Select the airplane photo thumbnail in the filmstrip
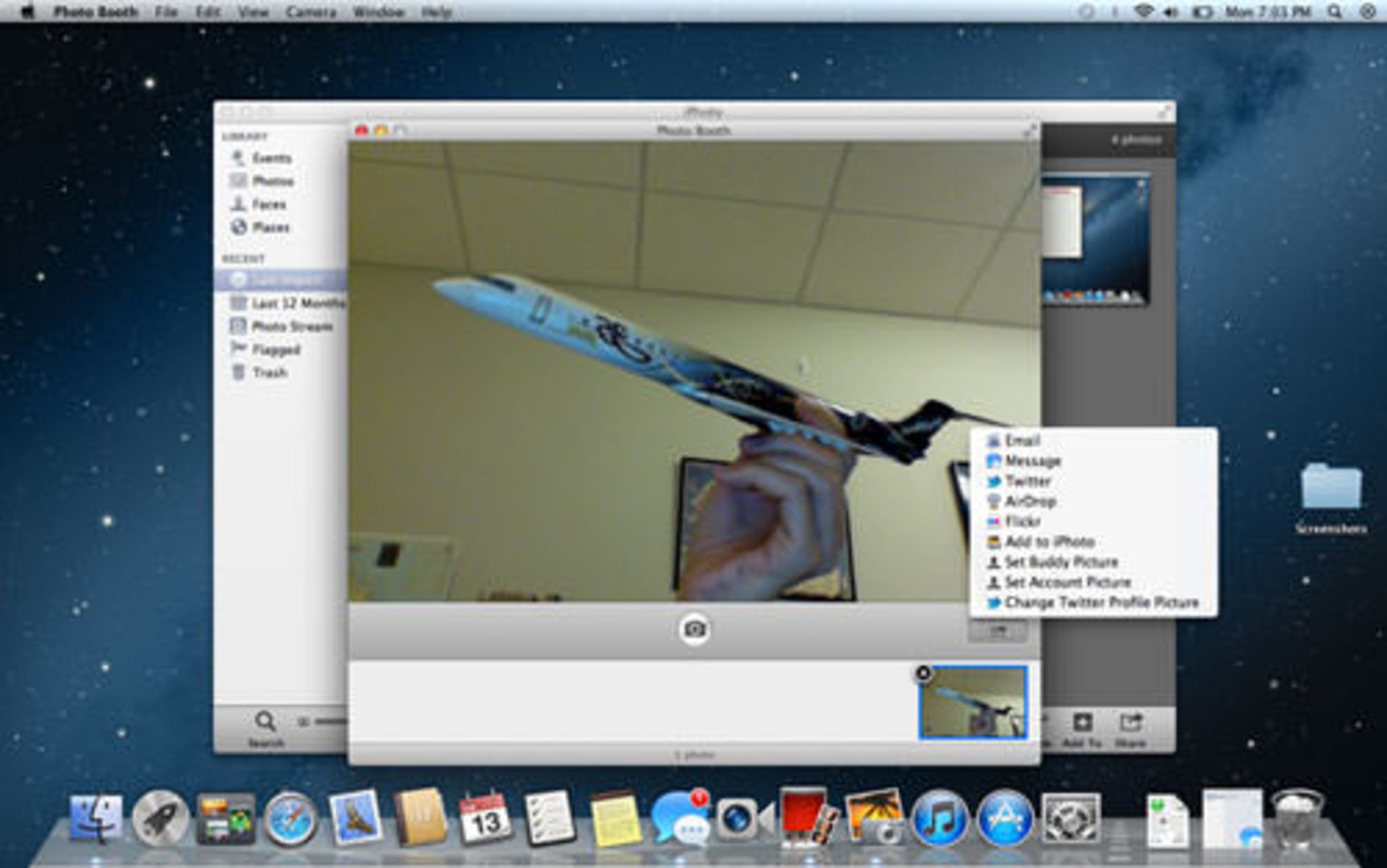 point(973,701)
